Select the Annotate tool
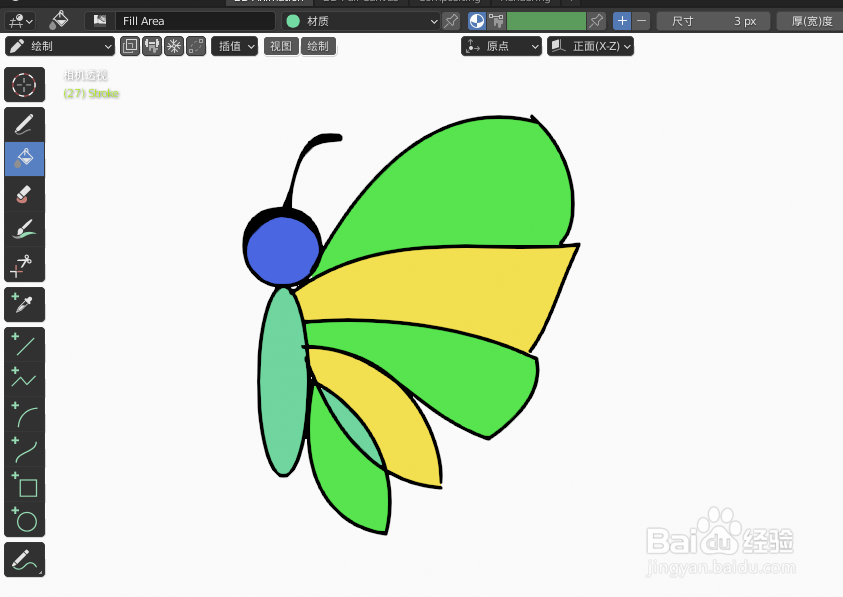The image size is (843, 597). [x=24, y=559]
